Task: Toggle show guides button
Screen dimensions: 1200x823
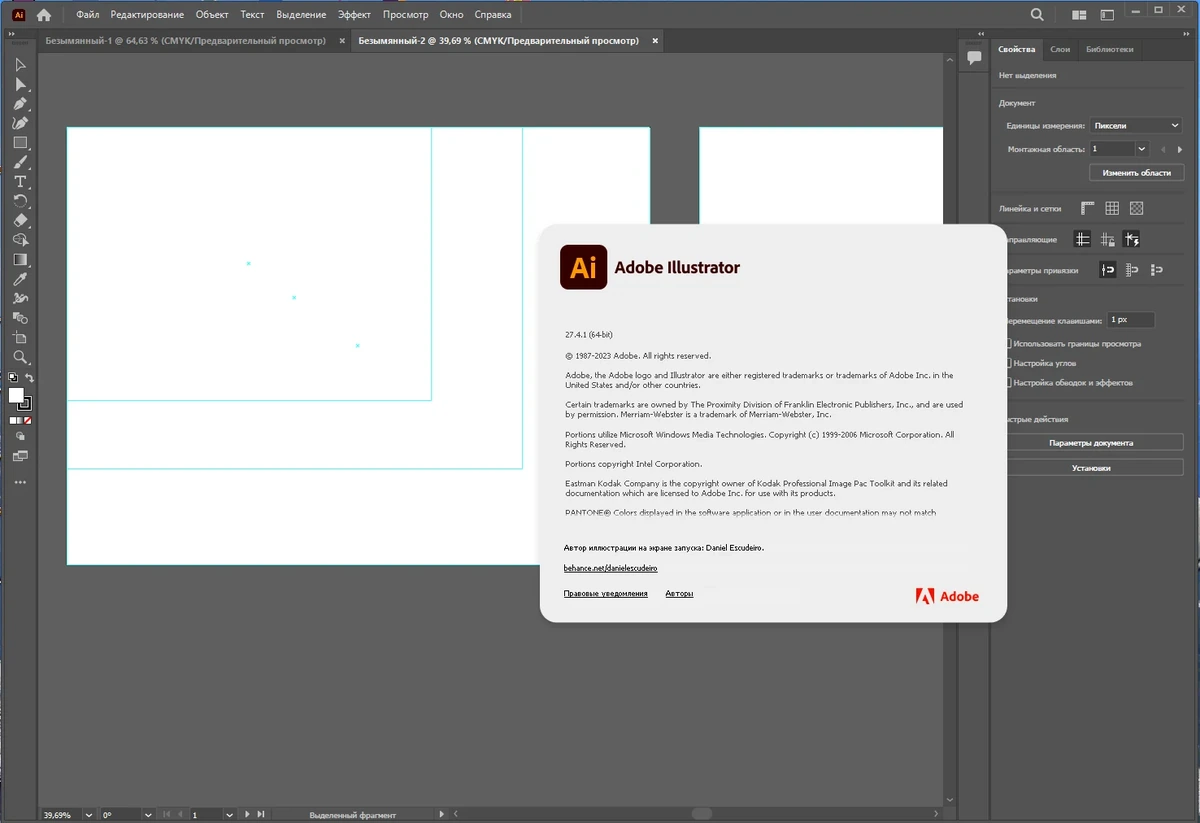Action: (x=1082, y=239)
